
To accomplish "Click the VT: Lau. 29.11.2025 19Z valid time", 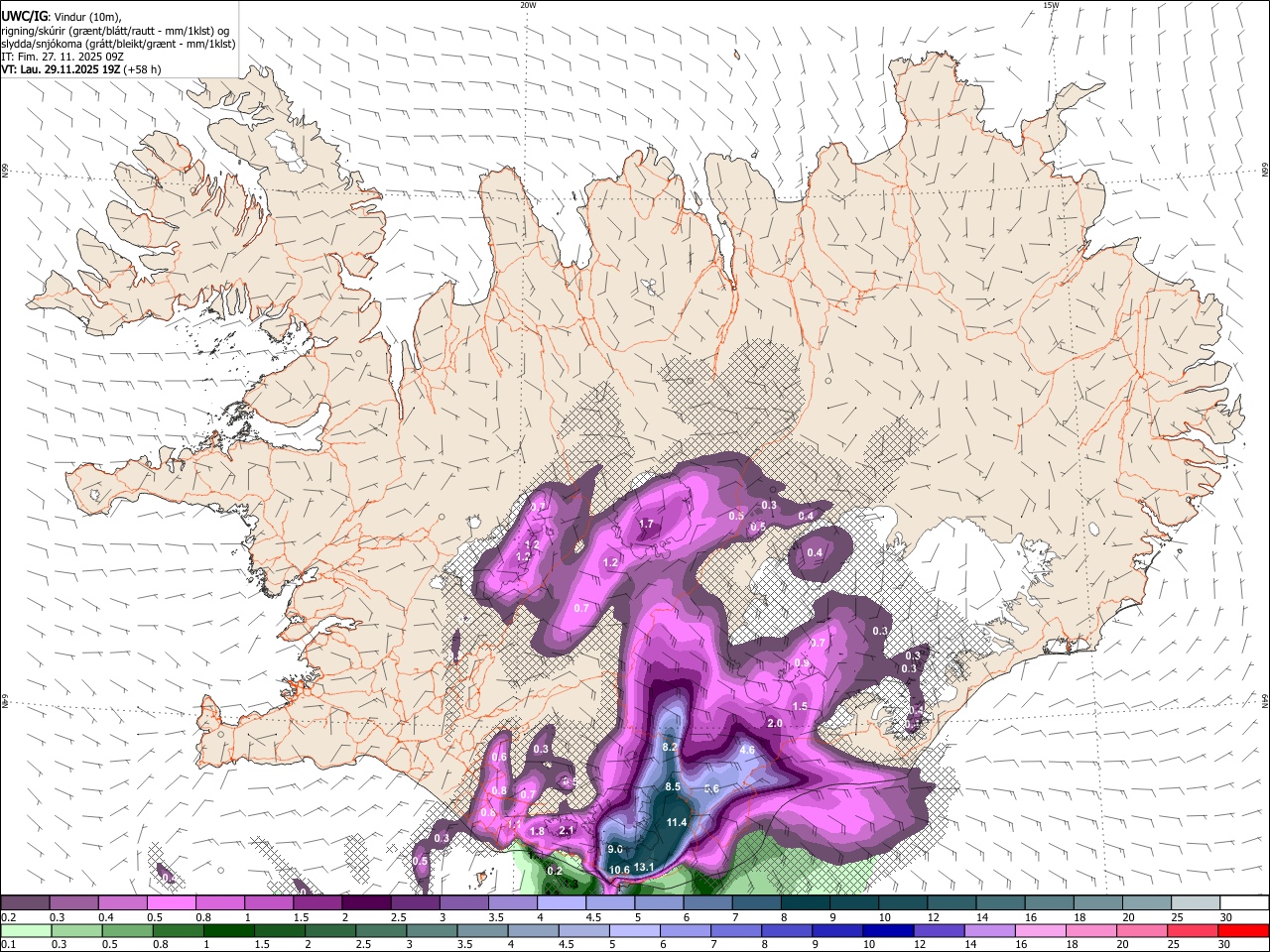I will tap(61, 69).
